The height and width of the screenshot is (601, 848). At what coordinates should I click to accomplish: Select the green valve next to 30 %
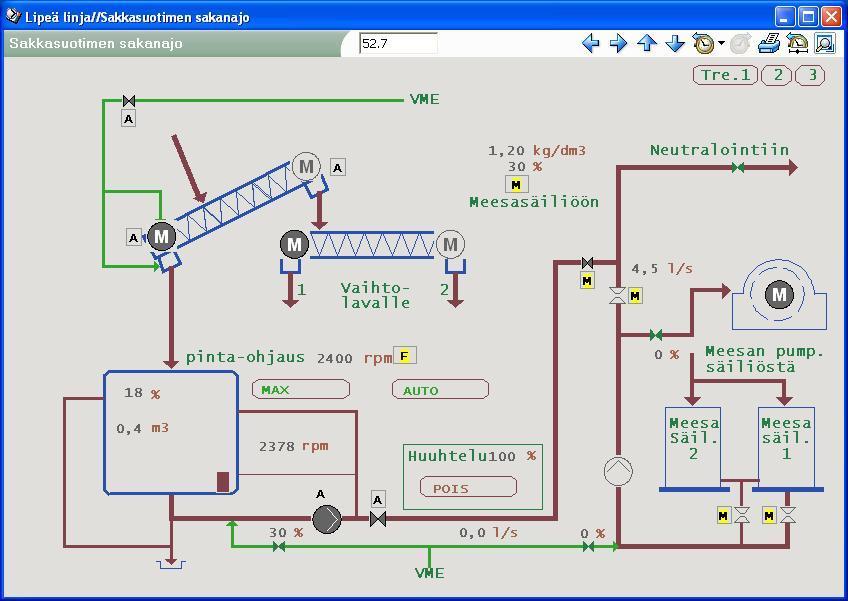pos(279,547)
